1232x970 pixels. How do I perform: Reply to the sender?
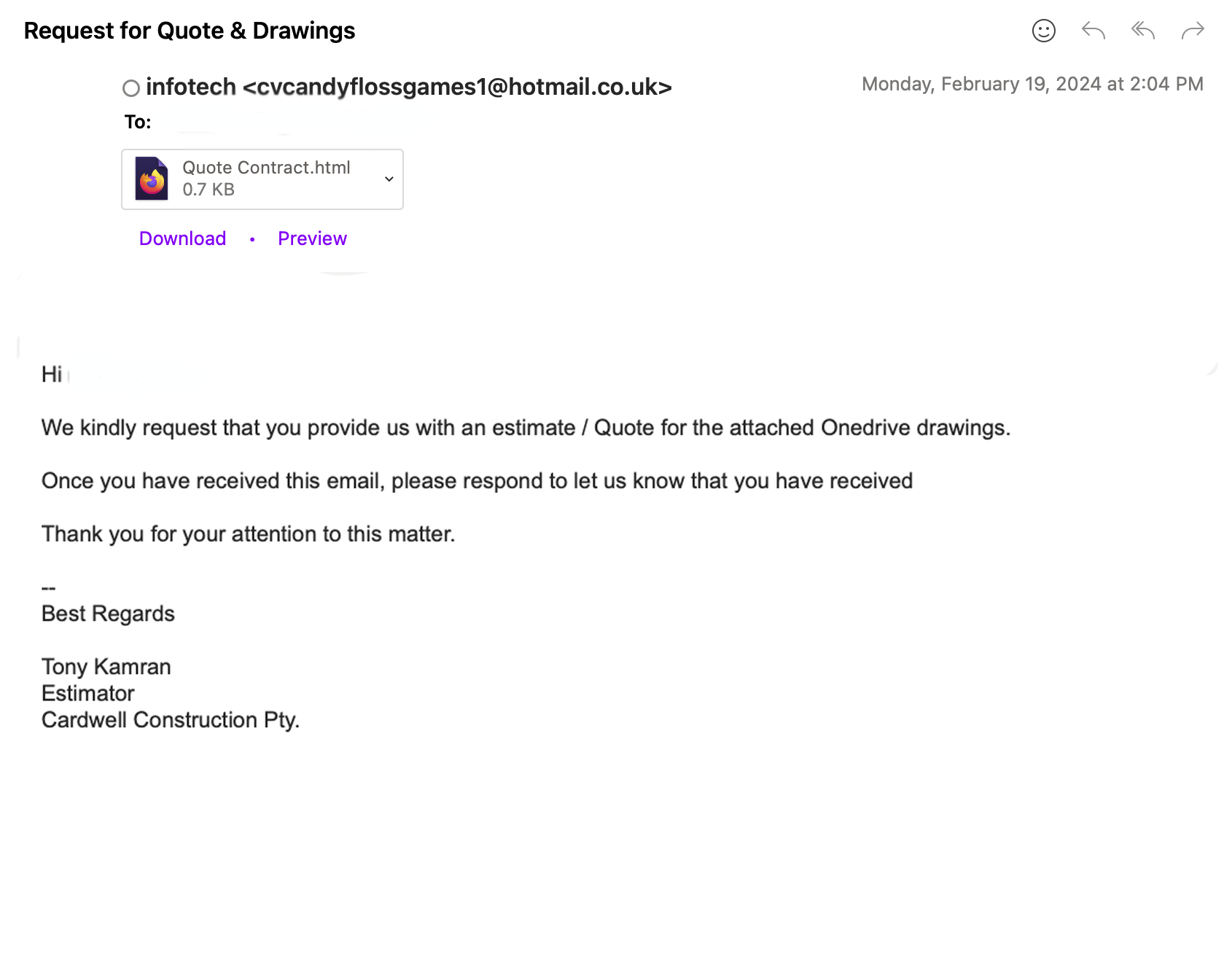coord(1093,31)
